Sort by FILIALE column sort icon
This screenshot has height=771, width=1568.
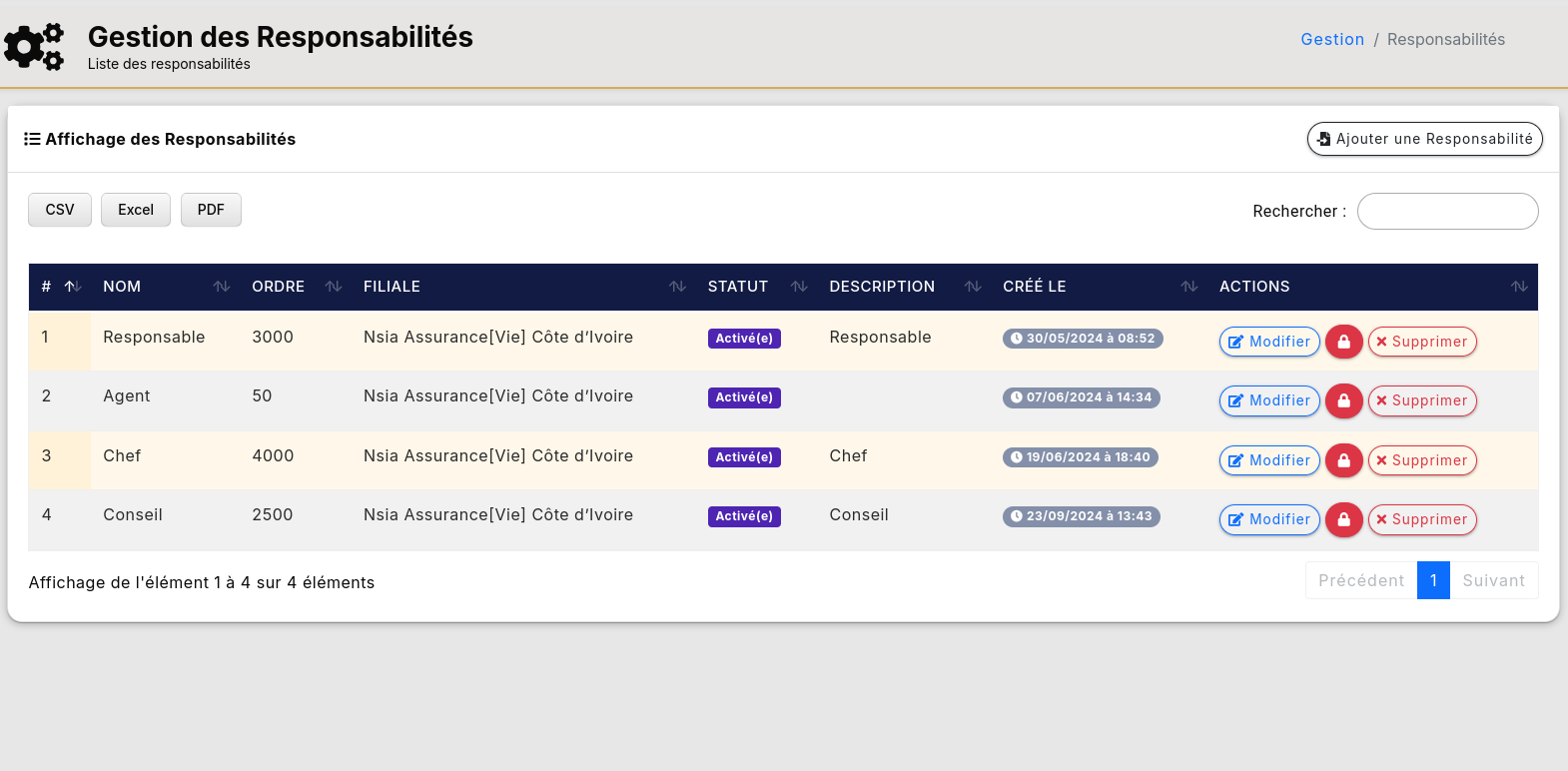[677, 287]
